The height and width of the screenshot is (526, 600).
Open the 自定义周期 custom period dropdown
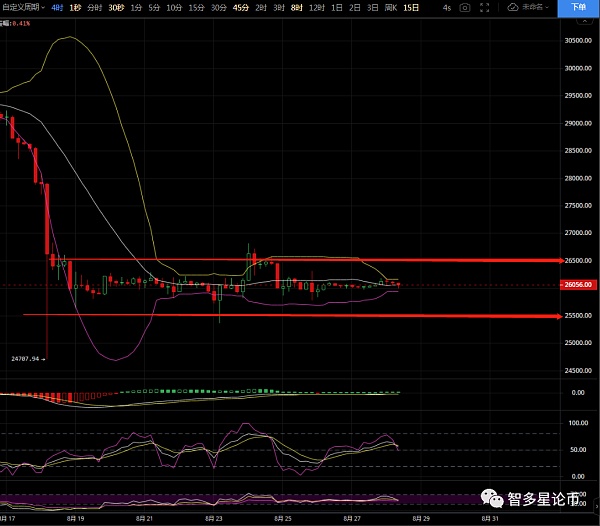point(21,7)
